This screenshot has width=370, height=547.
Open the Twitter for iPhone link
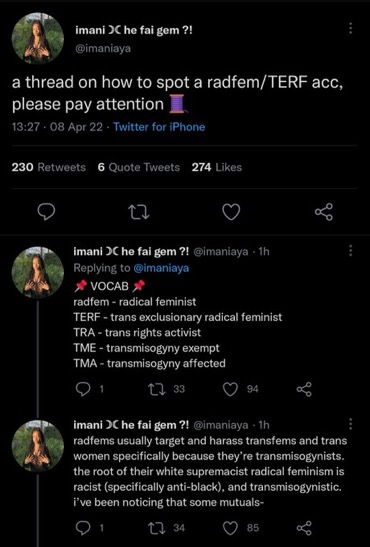pyautogui.click(x=159, y=127)
